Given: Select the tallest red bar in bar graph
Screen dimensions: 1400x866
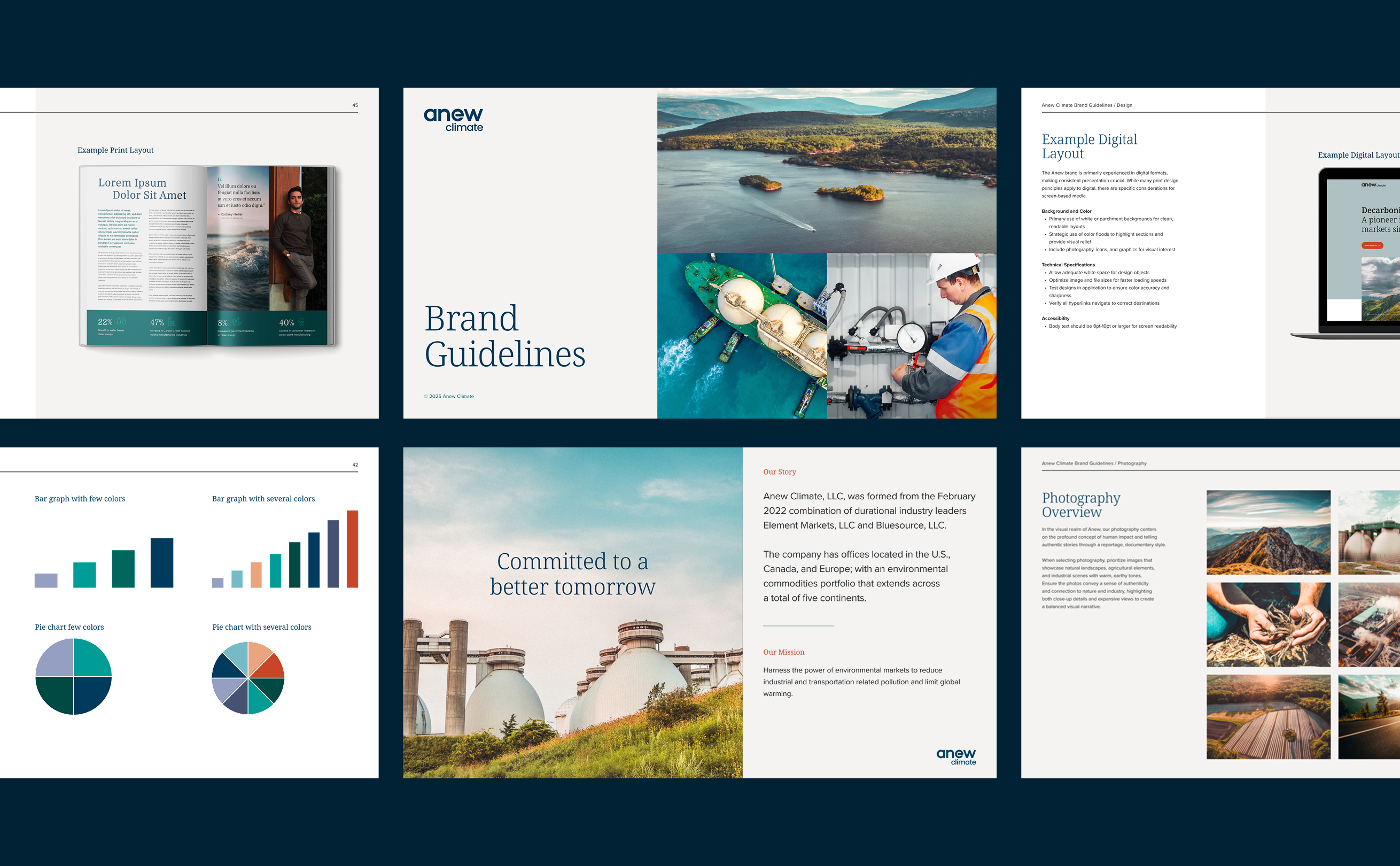Looking at the screenshot, I should pyautogui.click(x=352, y=548).
